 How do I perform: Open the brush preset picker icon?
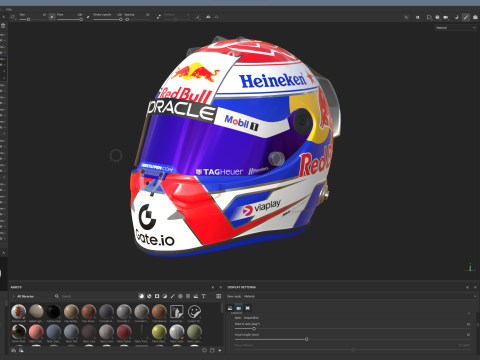tap(13, 17)
